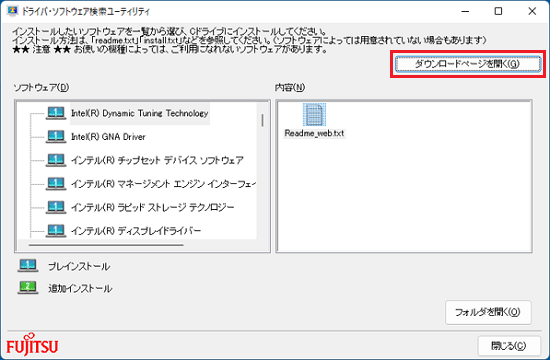Click the インテル(R) マネージメント エンジン laptop icon
Viewport: 550px width, 360px height.
click(x=55, y=184)
